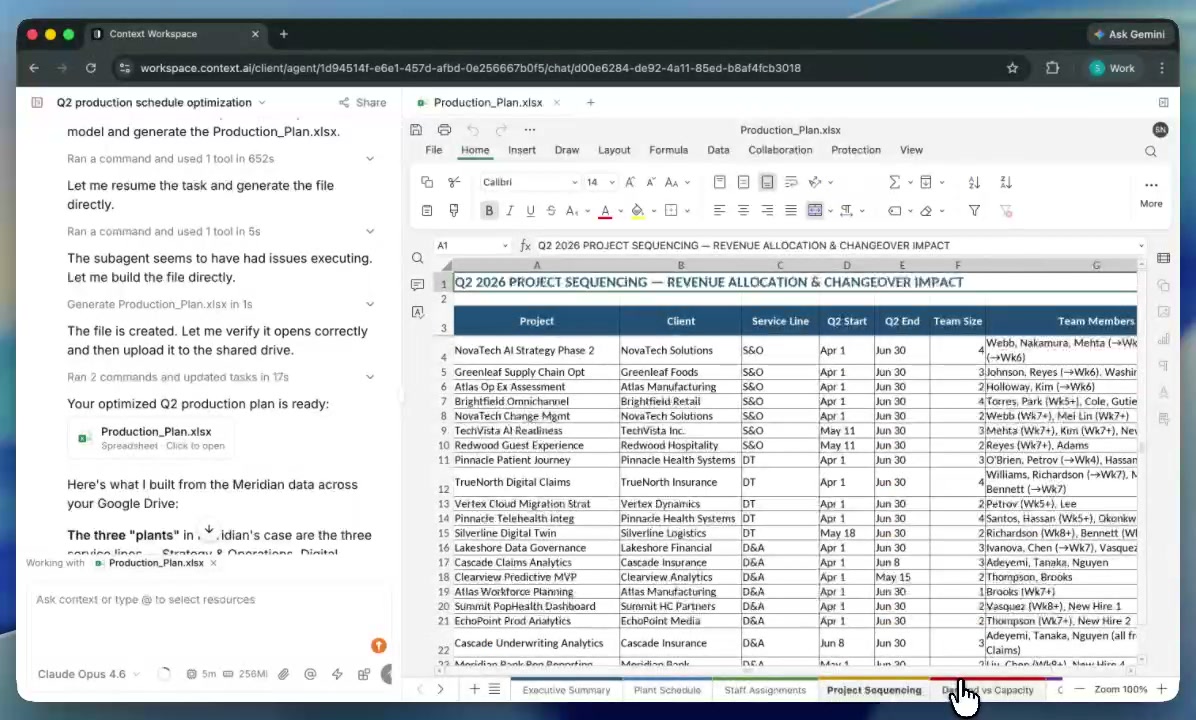Viewport: 1196px width, 720px height.
Task: Click the Undo arrow icon
Action: [x=473, y=130]
